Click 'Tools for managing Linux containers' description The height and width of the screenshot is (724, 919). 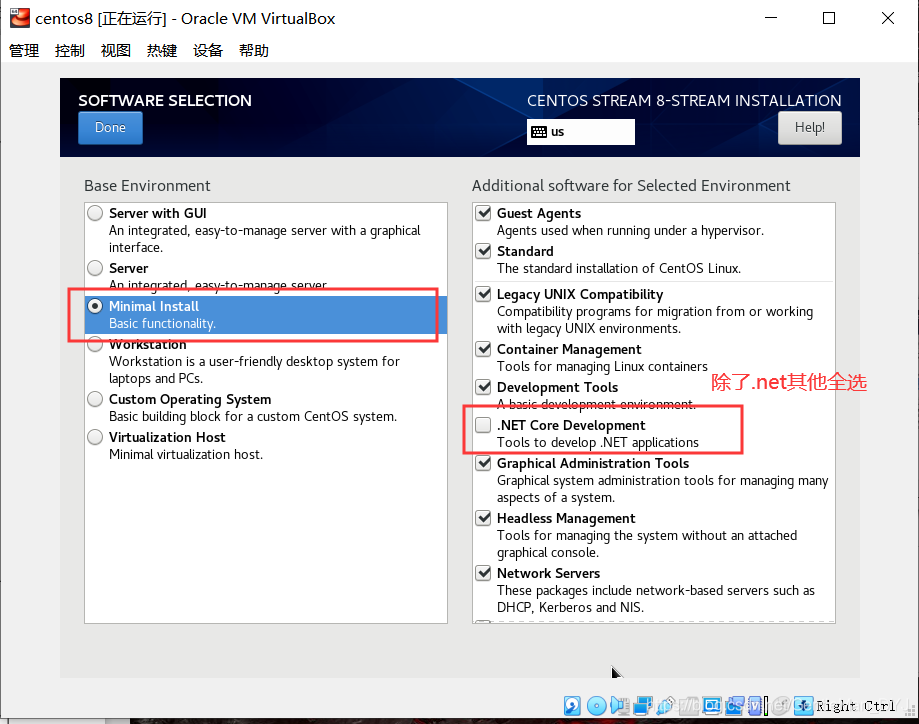pyautogui.click(x=603, y=366)
